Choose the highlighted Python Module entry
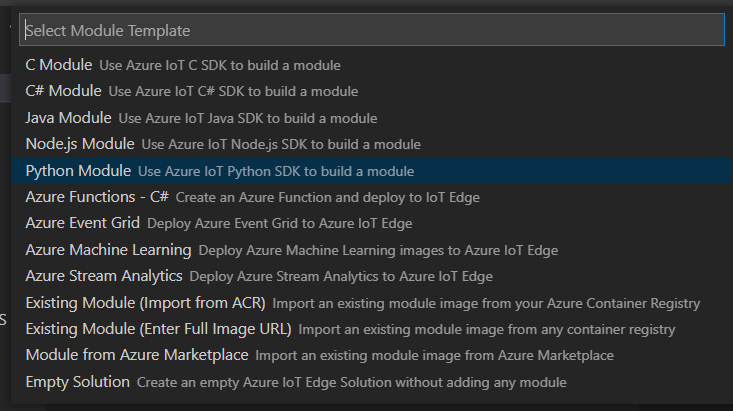The width and height of the screenshot is (733, 411). (78, 171)
